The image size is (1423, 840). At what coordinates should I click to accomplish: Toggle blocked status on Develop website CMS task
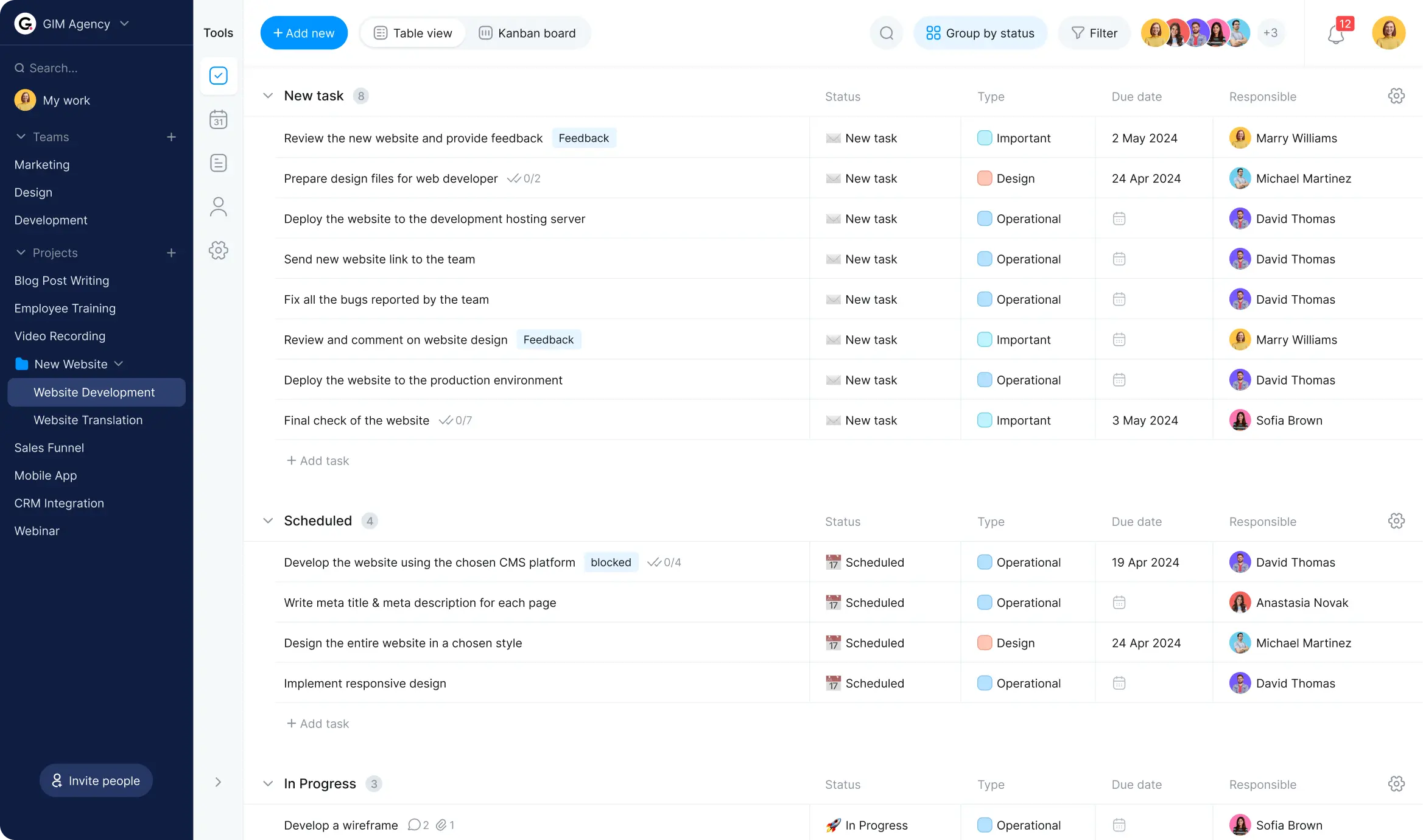pos(611,562)
